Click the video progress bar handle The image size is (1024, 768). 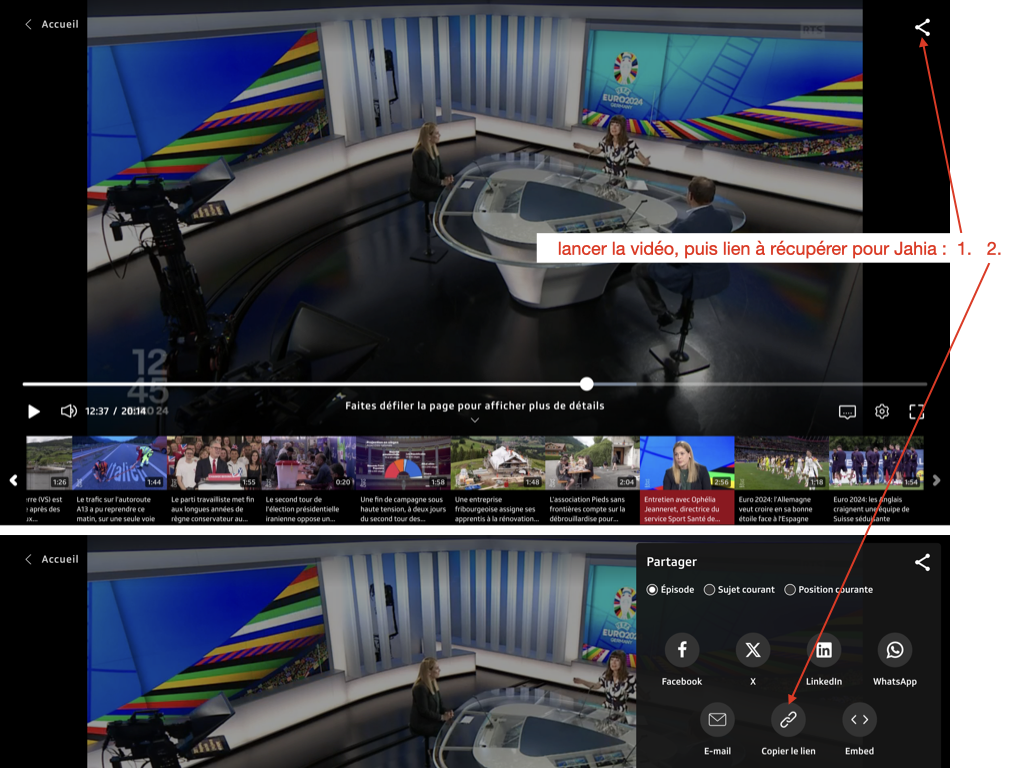click(587, 384)
